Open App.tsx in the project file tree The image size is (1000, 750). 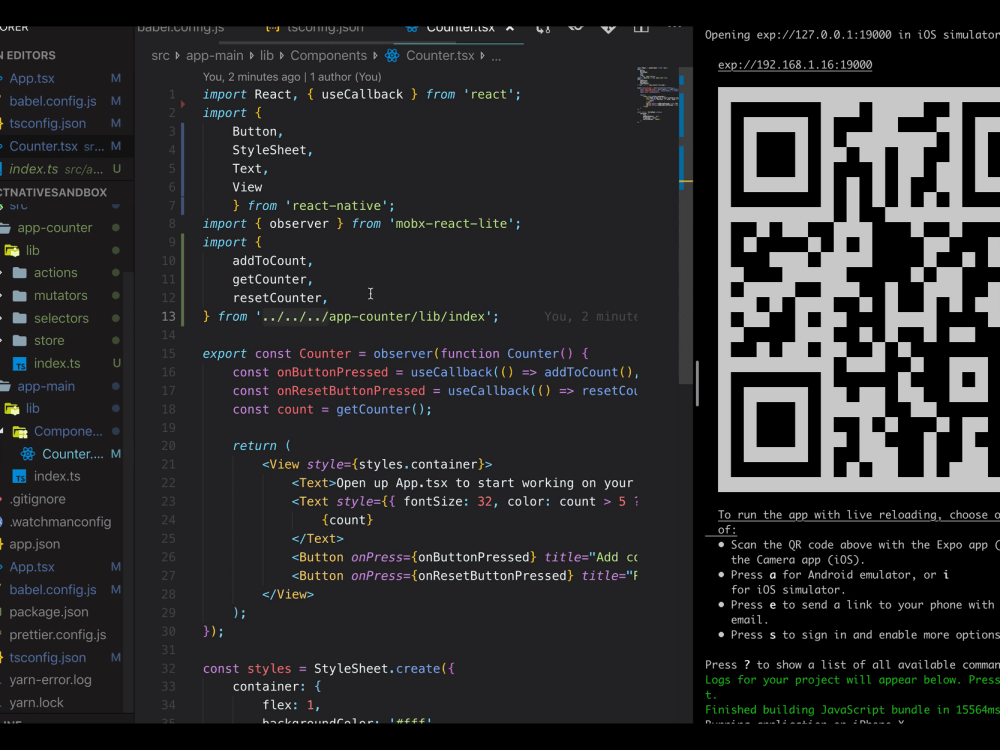point(32,567)
